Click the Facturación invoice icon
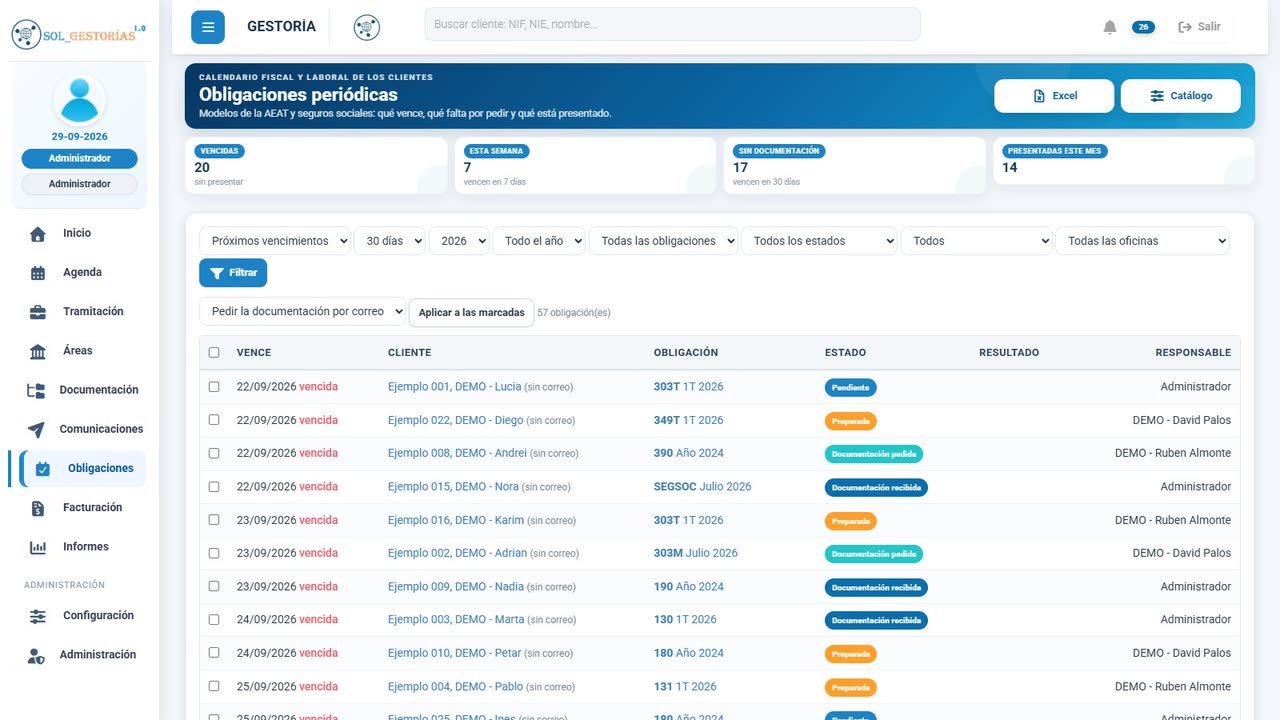This screenshot has width=1280, height=720. tap(38, 508)
